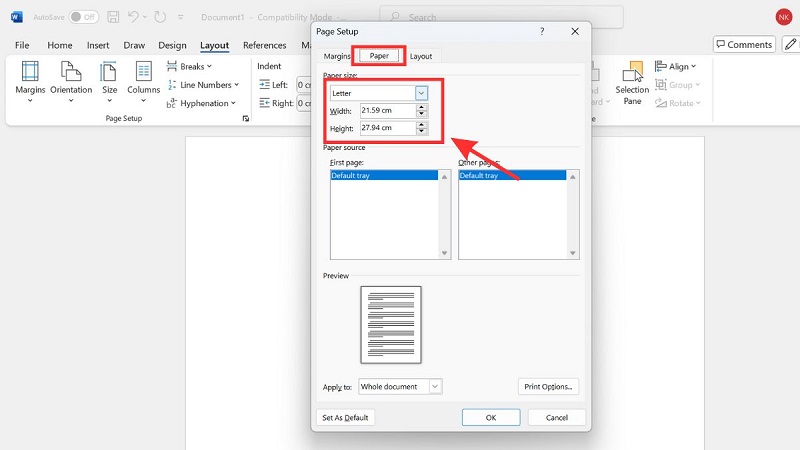Open the Margins dropdown in ribbon
The width and height of the screenshot is (800, 450).
30,80
